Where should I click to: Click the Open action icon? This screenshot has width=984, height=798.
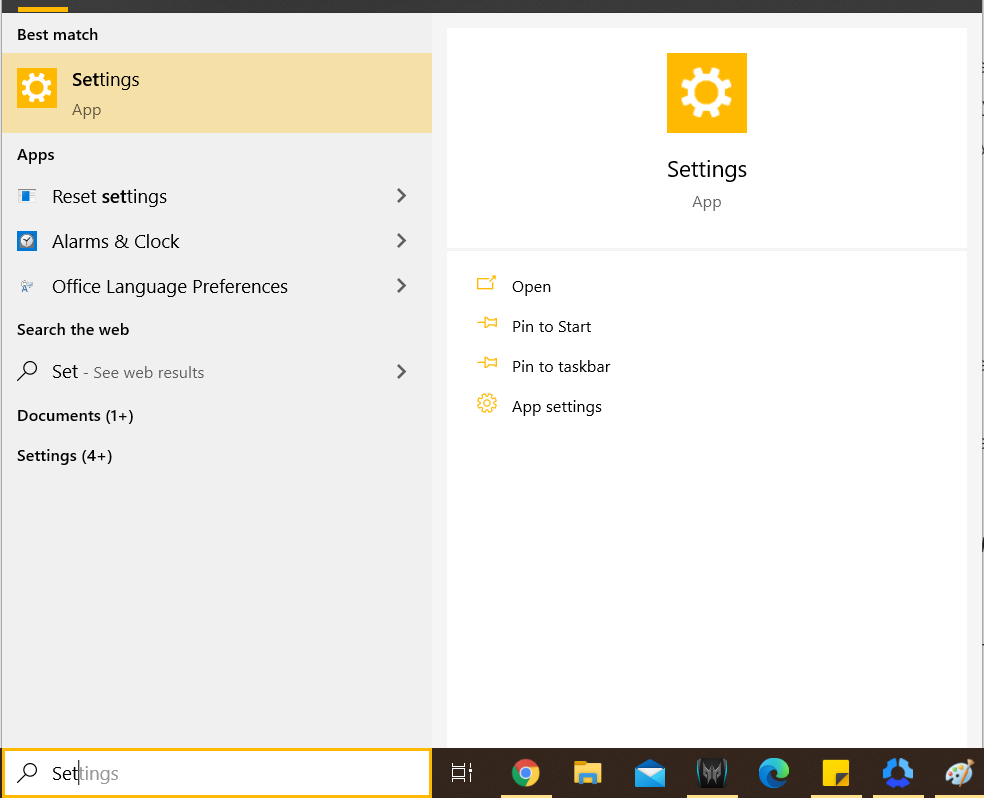pos(486,284)
